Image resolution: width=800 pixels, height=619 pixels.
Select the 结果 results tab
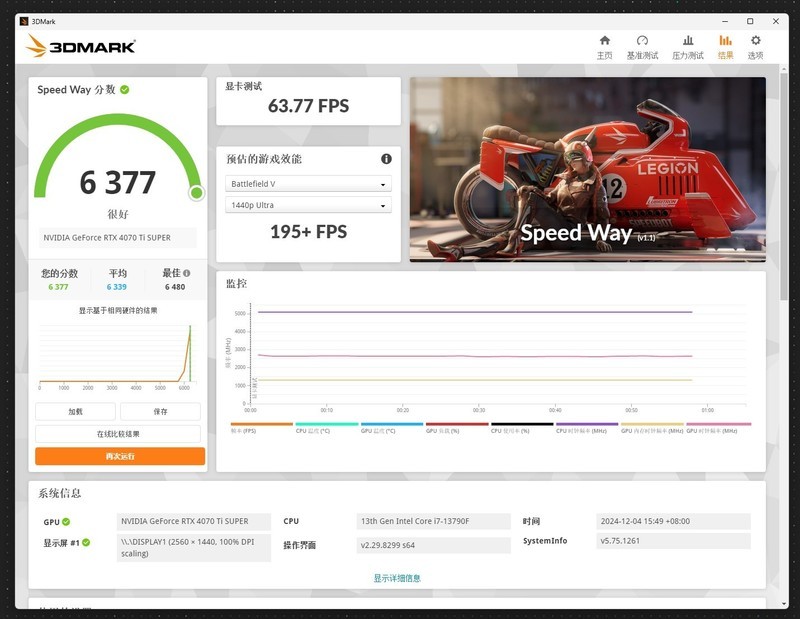[x=725, y=47]
